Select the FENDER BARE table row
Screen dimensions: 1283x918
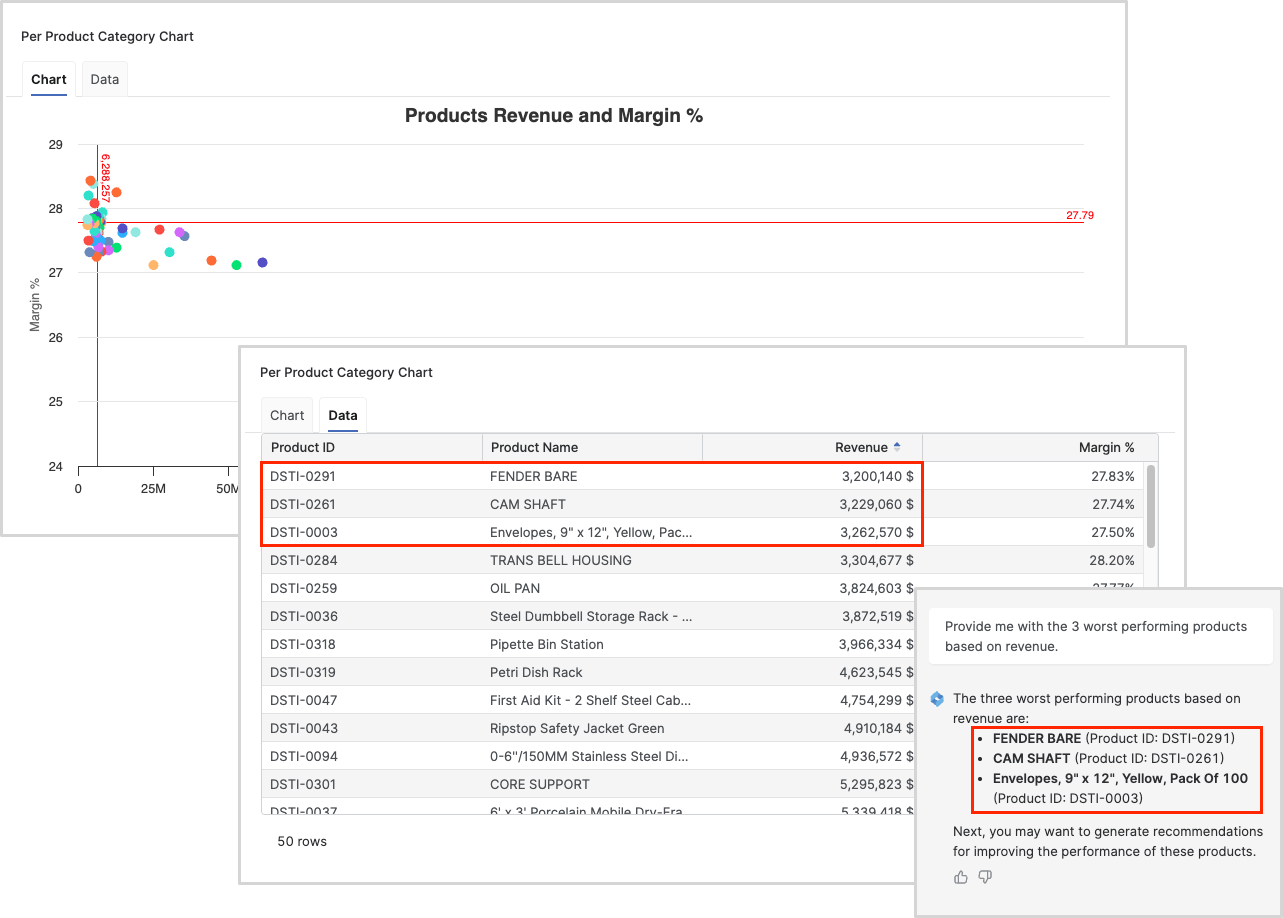click(x=533, y=476)
